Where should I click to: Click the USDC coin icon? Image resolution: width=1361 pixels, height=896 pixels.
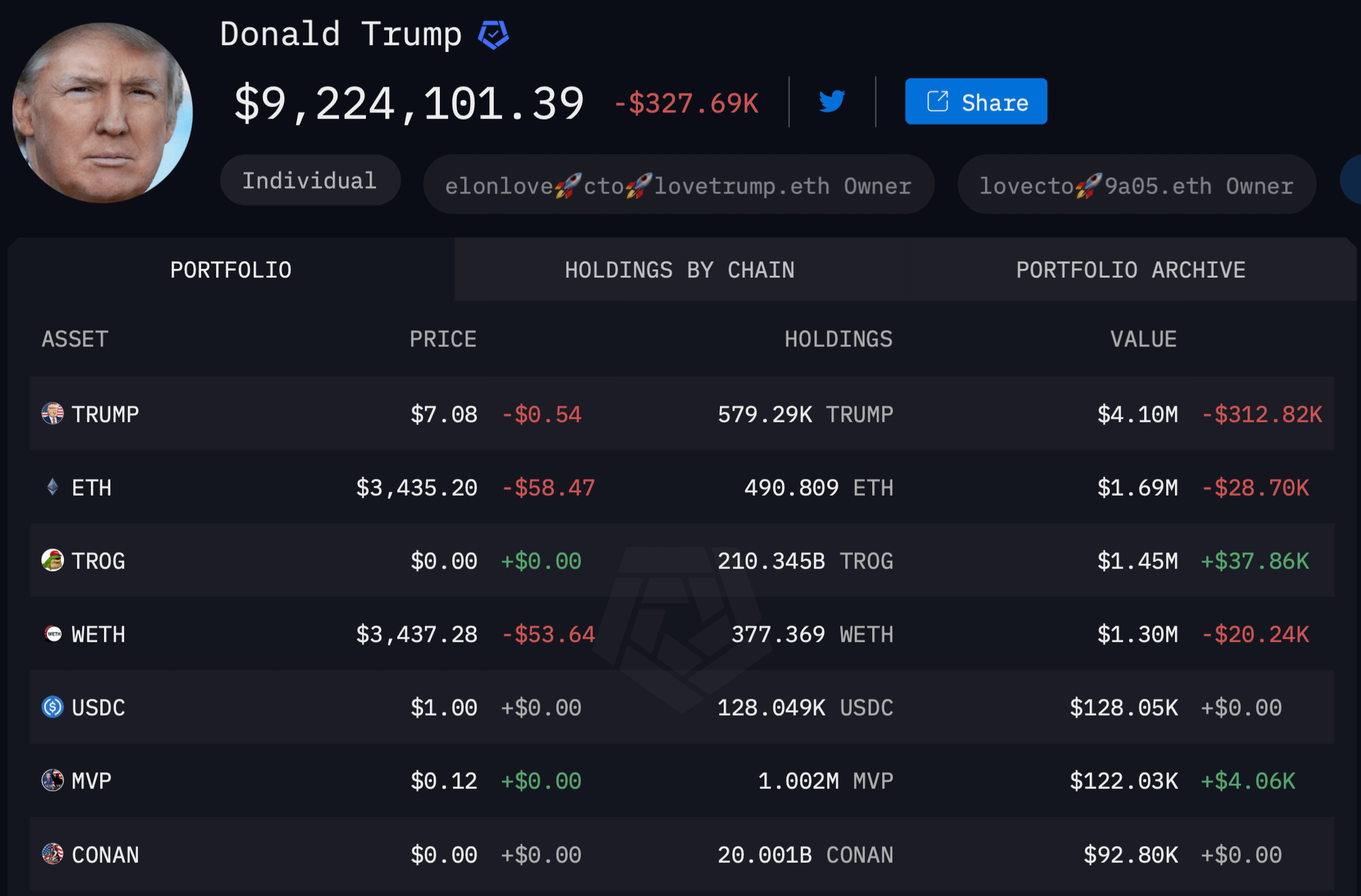click(53, 707)
